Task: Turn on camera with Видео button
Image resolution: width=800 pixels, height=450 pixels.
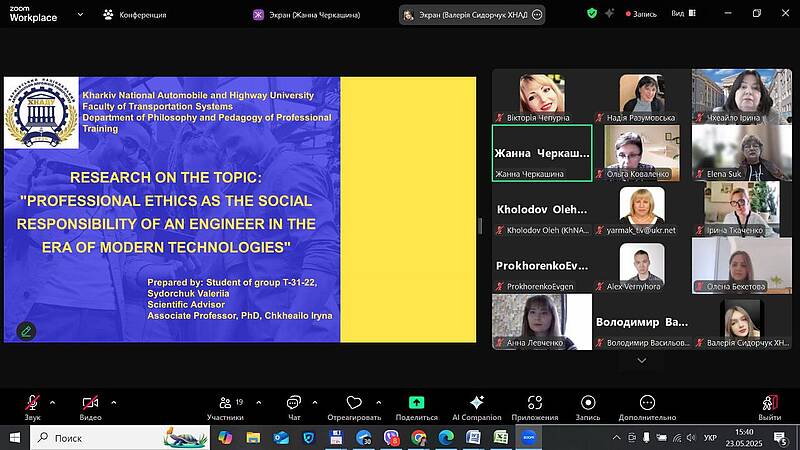Action: click(x=91, y=403)
